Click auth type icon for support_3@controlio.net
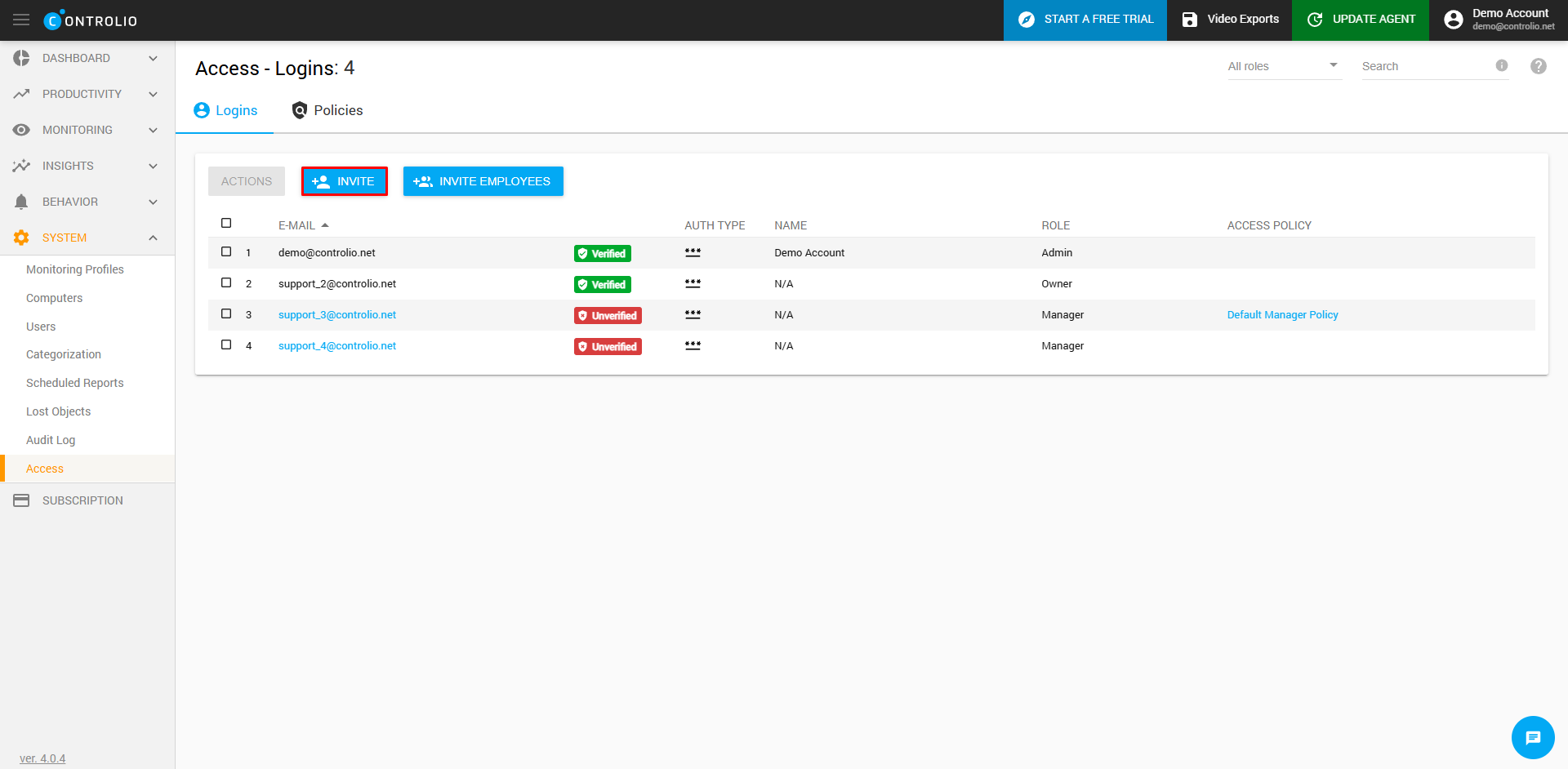 coord(693,314)
